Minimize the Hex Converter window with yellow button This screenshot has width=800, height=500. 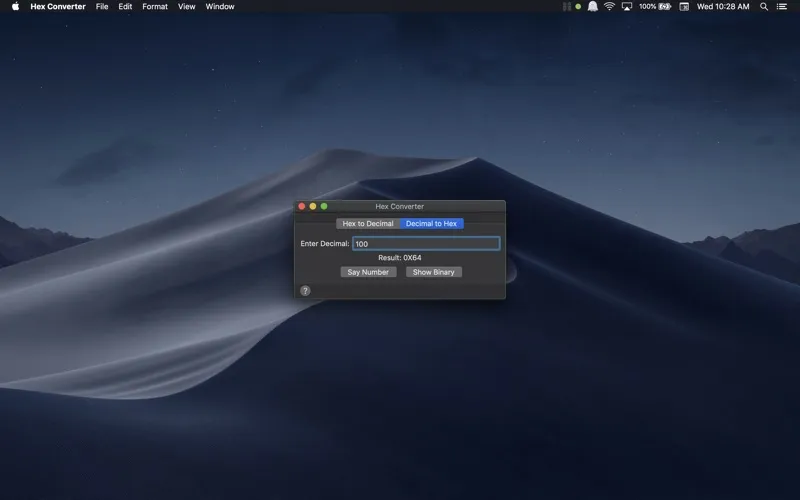313,206
